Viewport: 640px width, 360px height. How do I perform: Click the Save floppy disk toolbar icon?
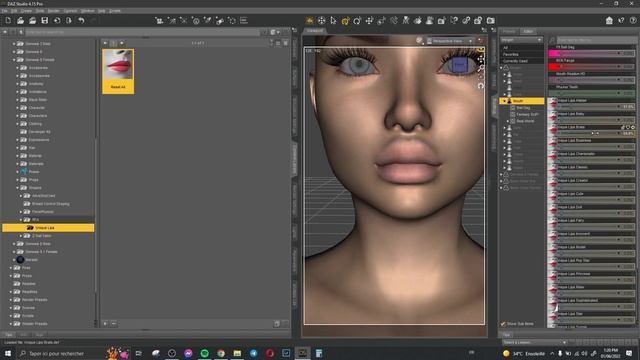(44, 20)
